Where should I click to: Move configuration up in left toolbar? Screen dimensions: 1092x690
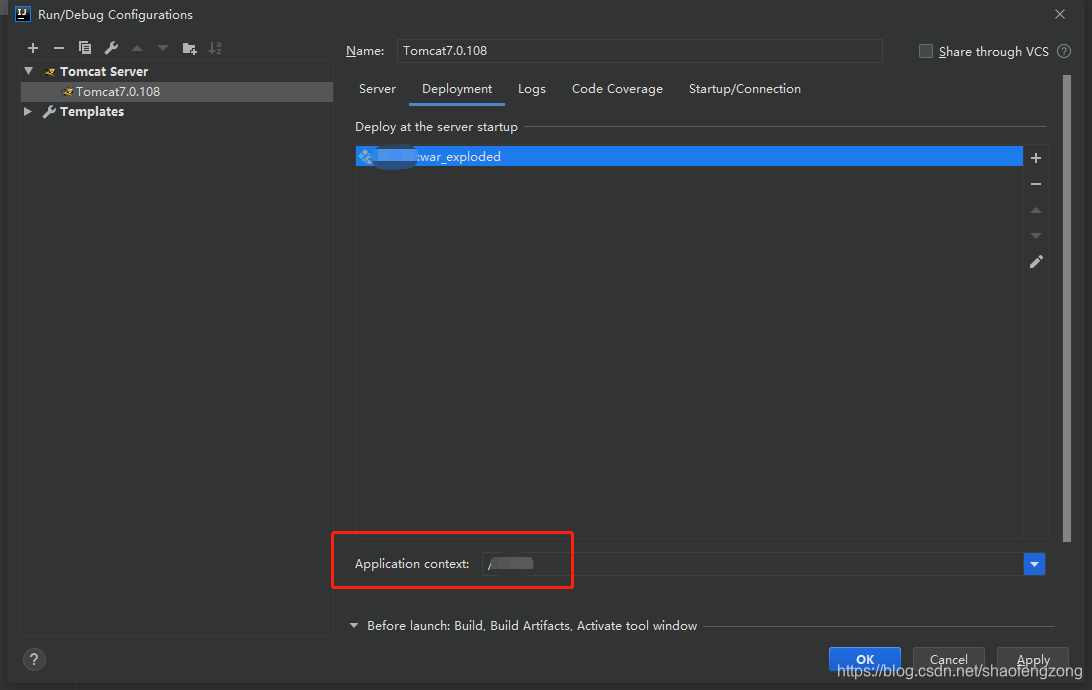[x=137, y=48]
